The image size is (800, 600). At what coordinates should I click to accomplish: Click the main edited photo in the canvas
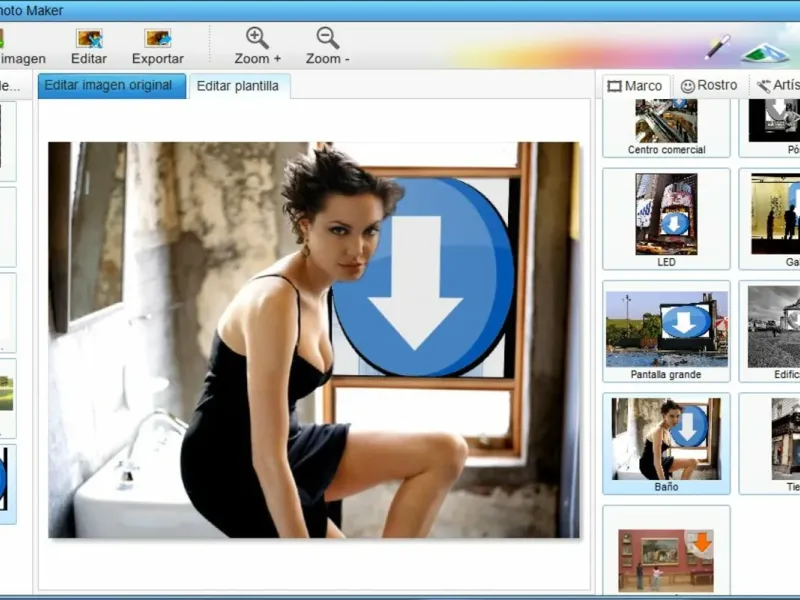[x=314, y=340]
